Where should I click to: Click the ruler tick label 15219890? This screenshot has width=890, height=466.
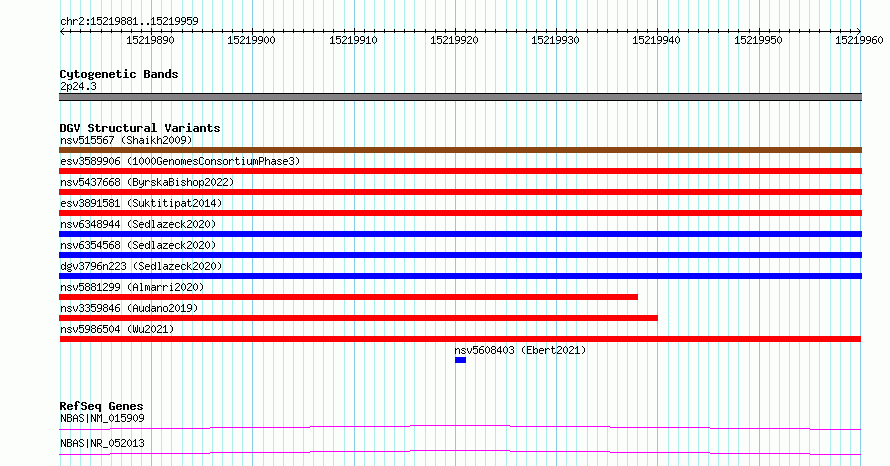(x=150, y=40)
